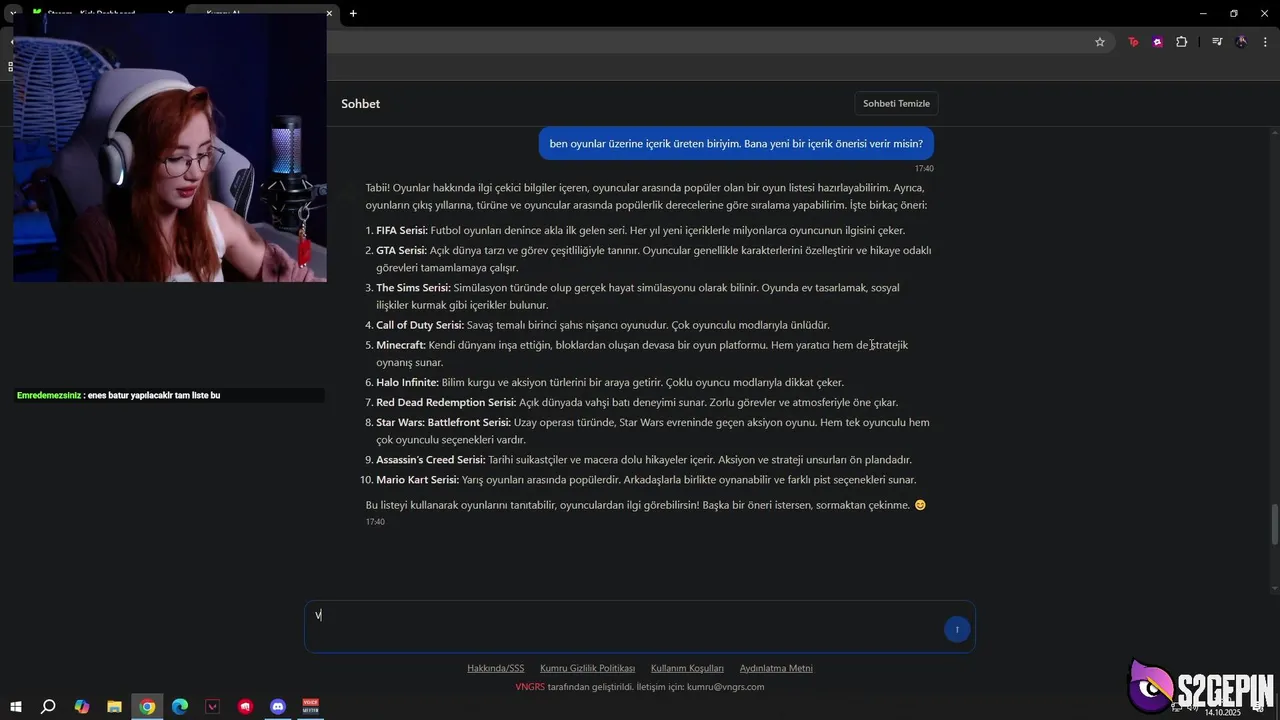Open Valorant from the taskbar
The height and width of the screenshot is (720, 1280).
(x=212, y=707)
